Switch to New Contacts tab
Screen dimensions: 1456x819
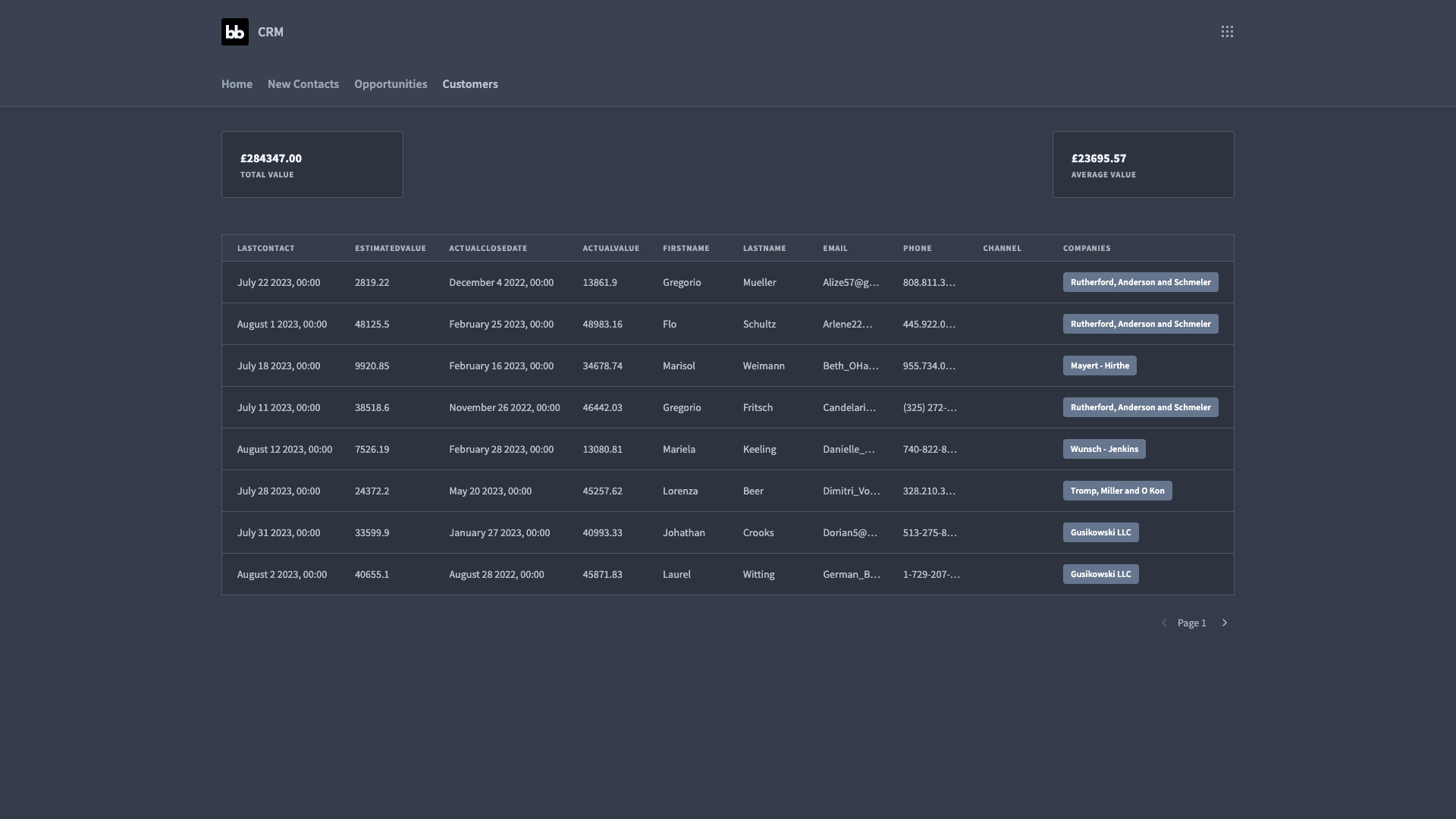coord(303,84)
